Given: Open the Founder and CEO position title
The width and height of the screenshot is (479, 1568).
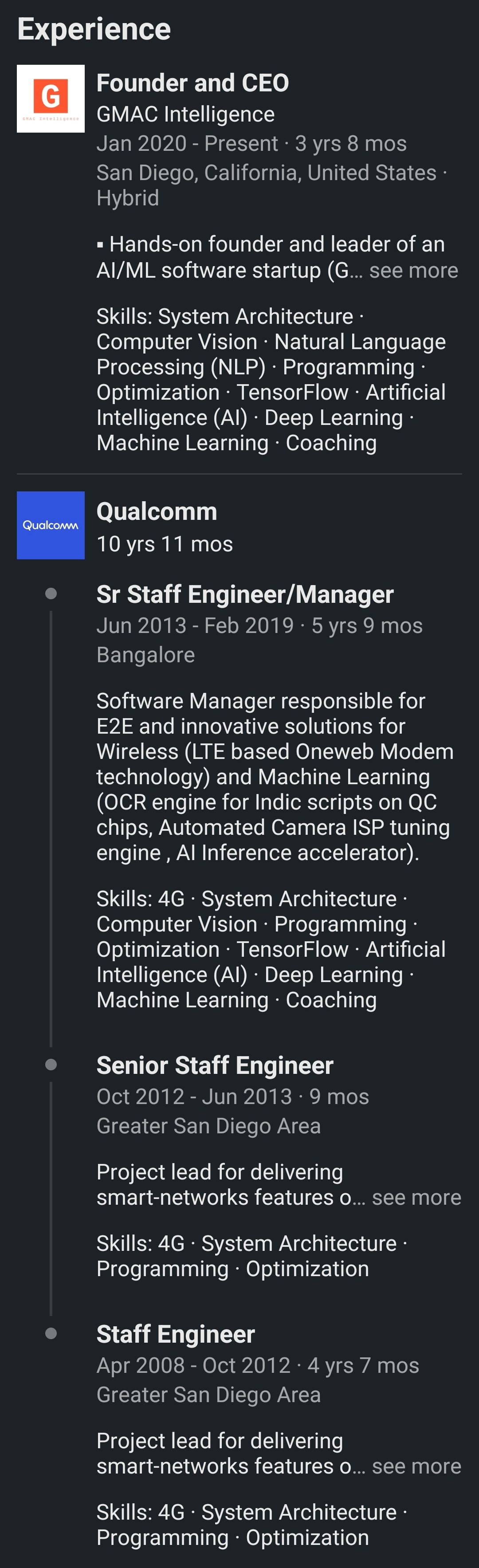Looking at the screenshot, I should [x=192, y=83].
